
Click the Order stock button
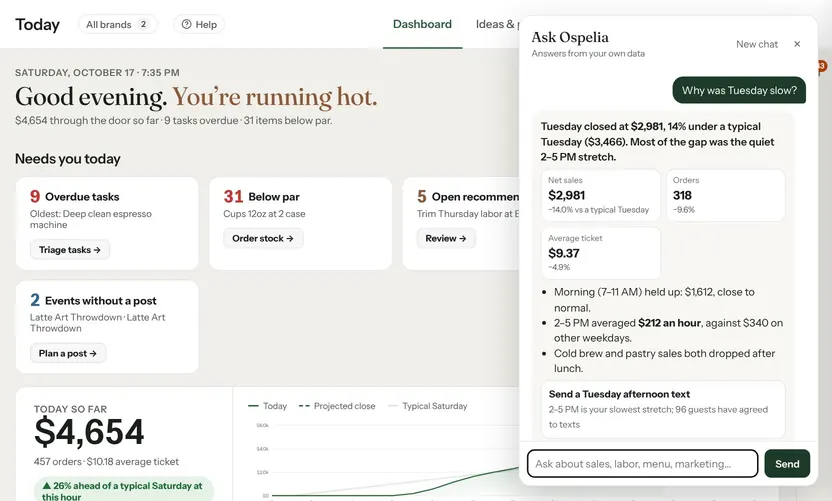tap(263, 238)
